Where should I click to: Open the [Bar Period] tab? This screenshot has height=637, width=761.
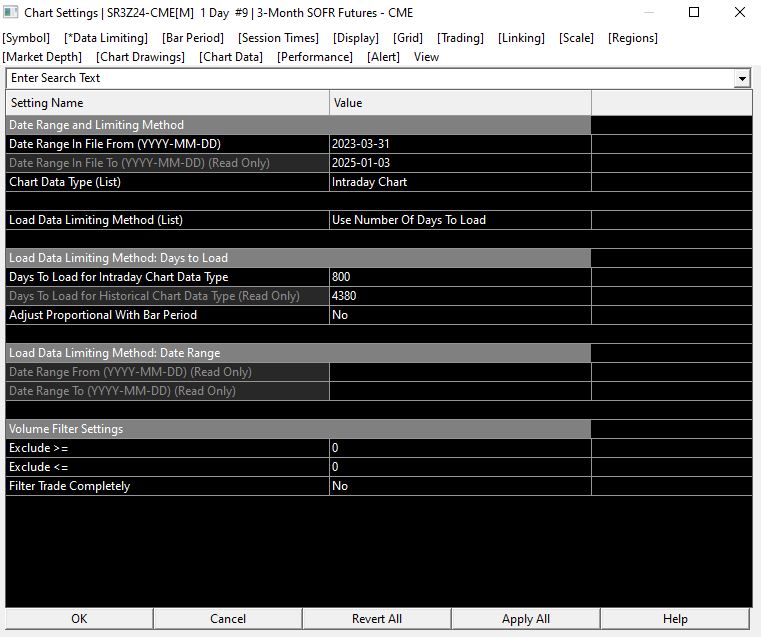(193, 38)
